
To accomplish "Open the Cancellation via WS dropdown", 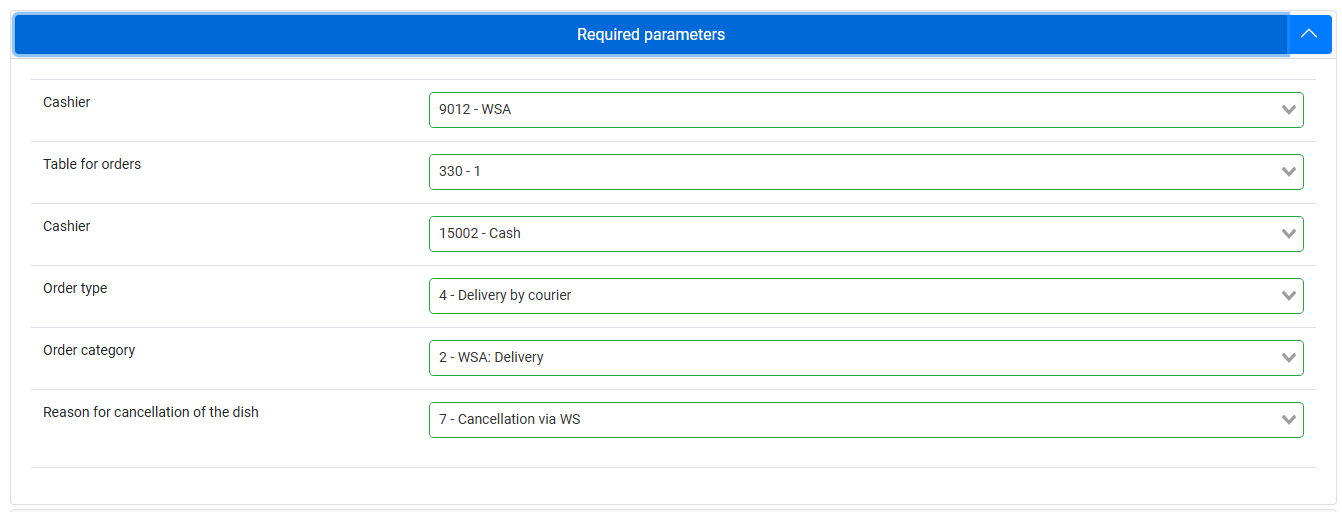I will click(866, 420).
